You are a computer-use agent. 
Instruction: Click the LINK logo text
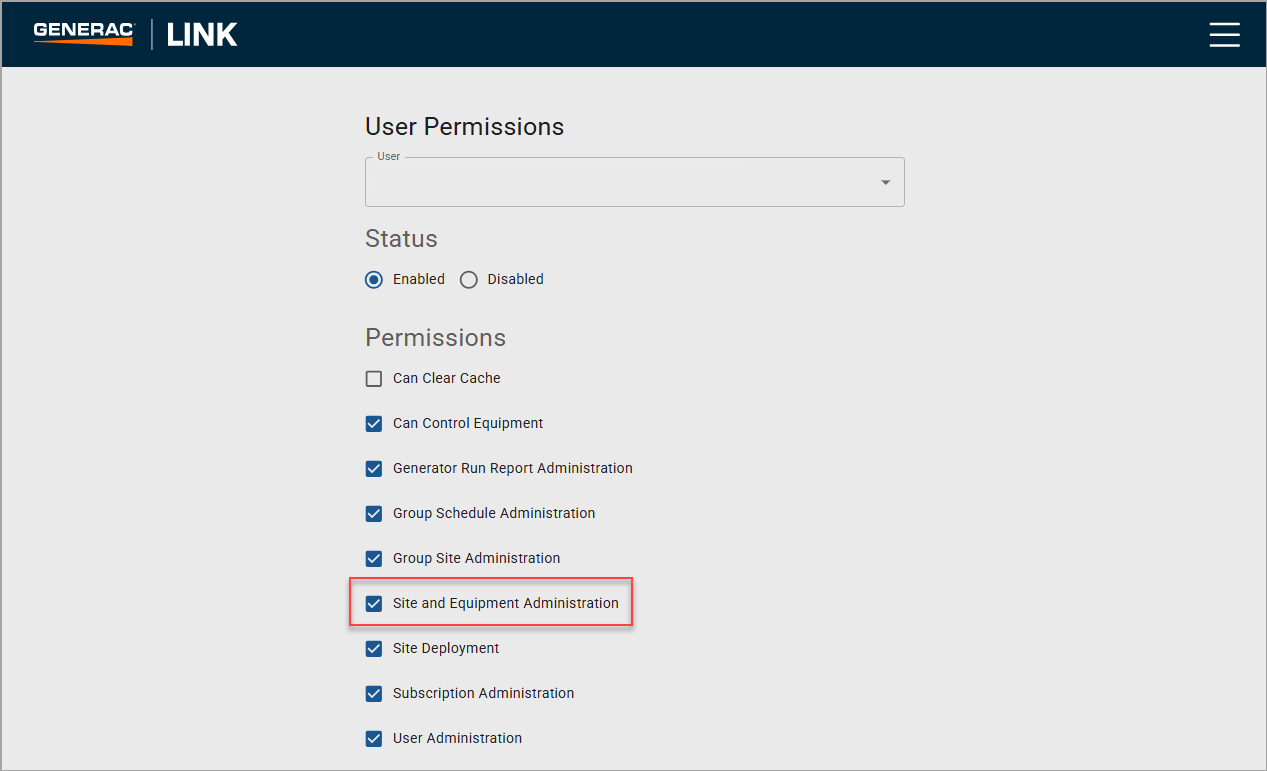(202, 35)
